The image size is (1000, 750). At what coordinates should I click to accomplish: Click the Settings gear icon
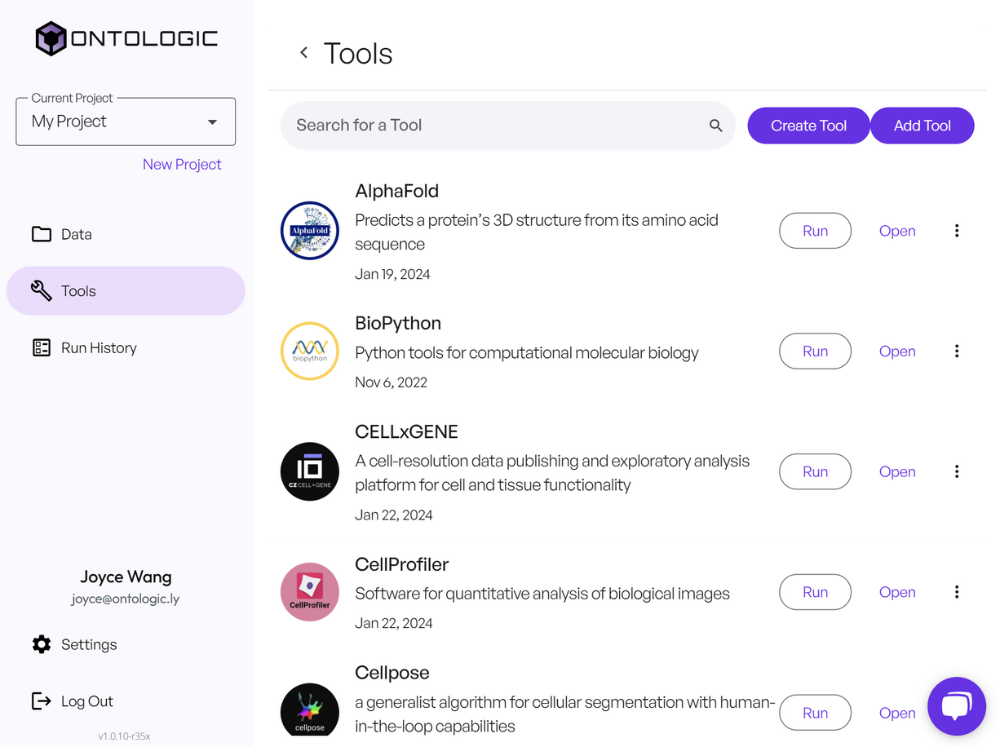pyautogui.click(x=42, y=644)
